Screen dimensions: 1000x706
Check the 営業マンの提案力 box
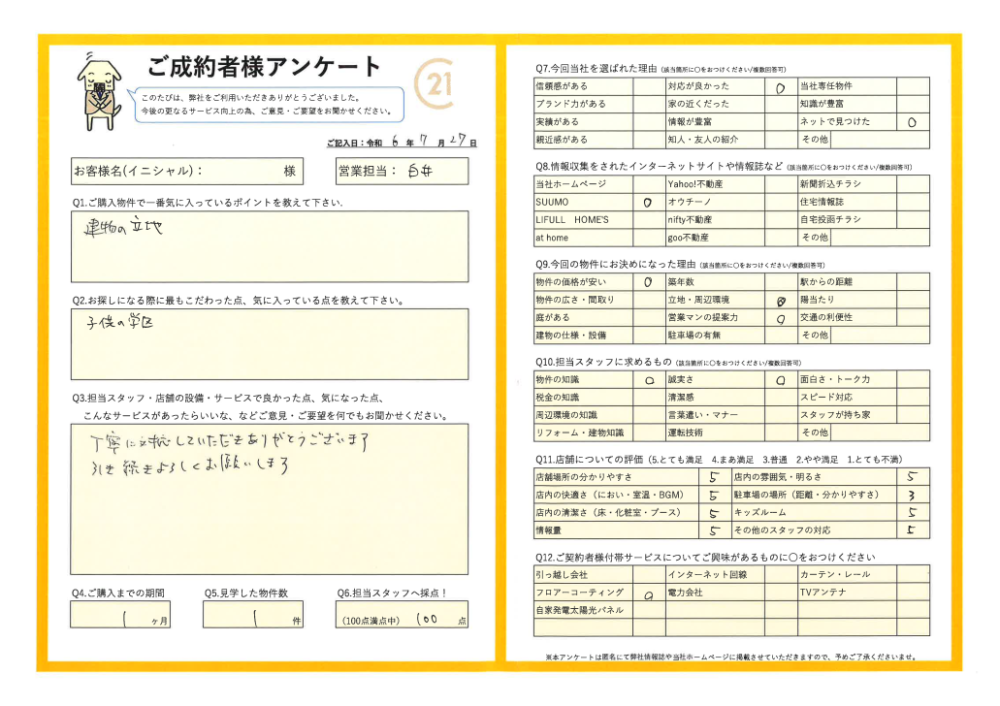coord(780,318)
